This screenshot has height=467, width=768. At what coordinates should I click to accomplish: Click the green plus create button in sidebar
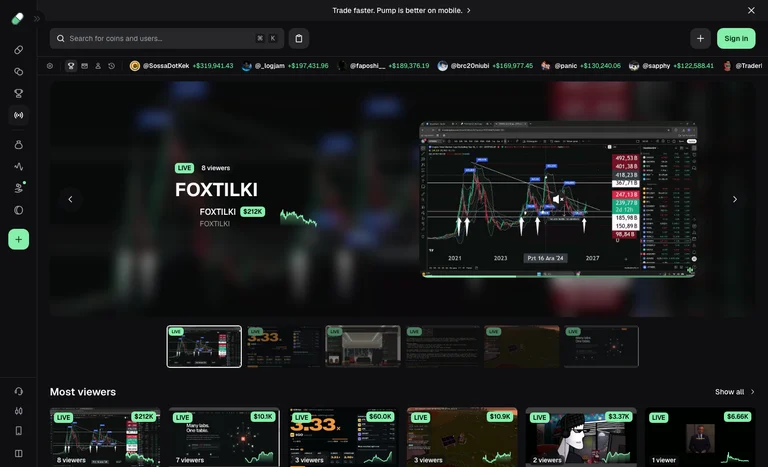(x=19, y=239)
